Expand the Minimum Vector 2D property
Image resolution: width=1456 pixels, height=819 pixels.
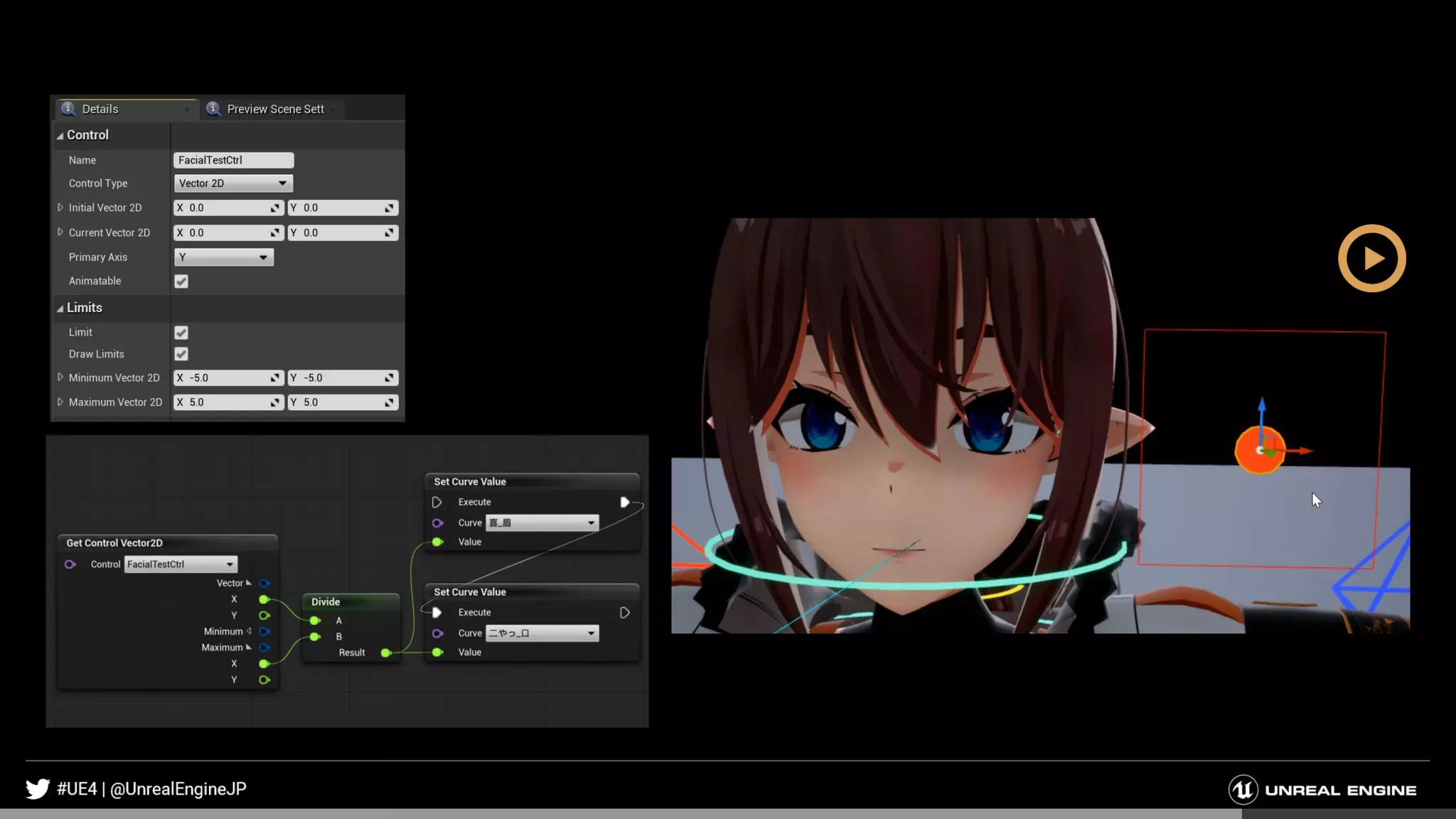pos(60,378)
